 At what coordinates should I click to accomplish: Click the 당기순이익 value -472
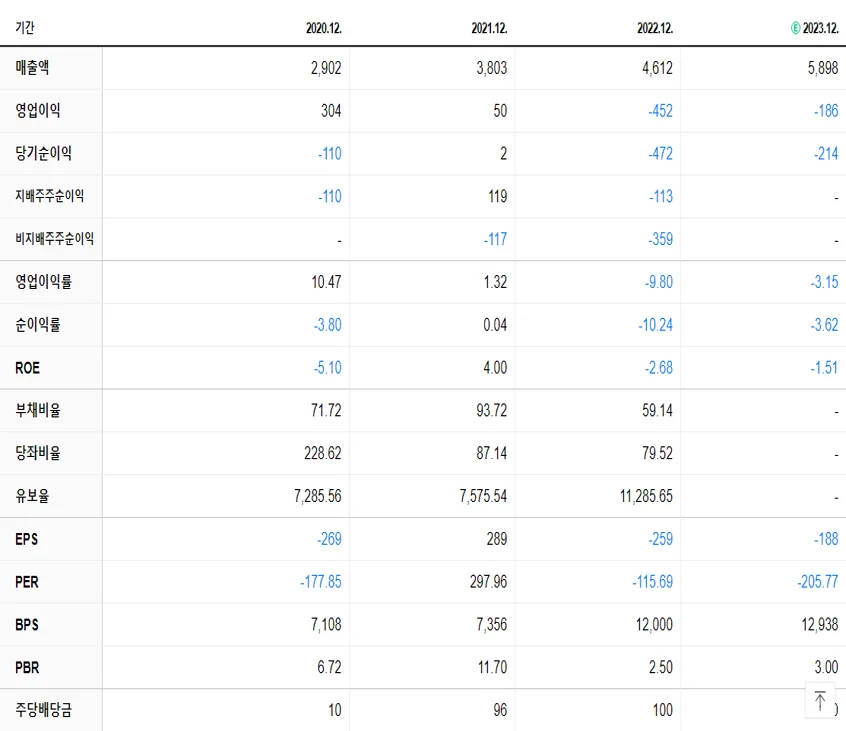660,154
